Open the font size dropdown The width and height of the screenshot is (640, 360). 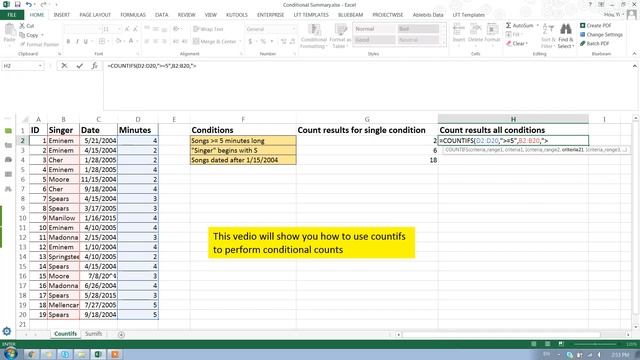click(119, 29)
